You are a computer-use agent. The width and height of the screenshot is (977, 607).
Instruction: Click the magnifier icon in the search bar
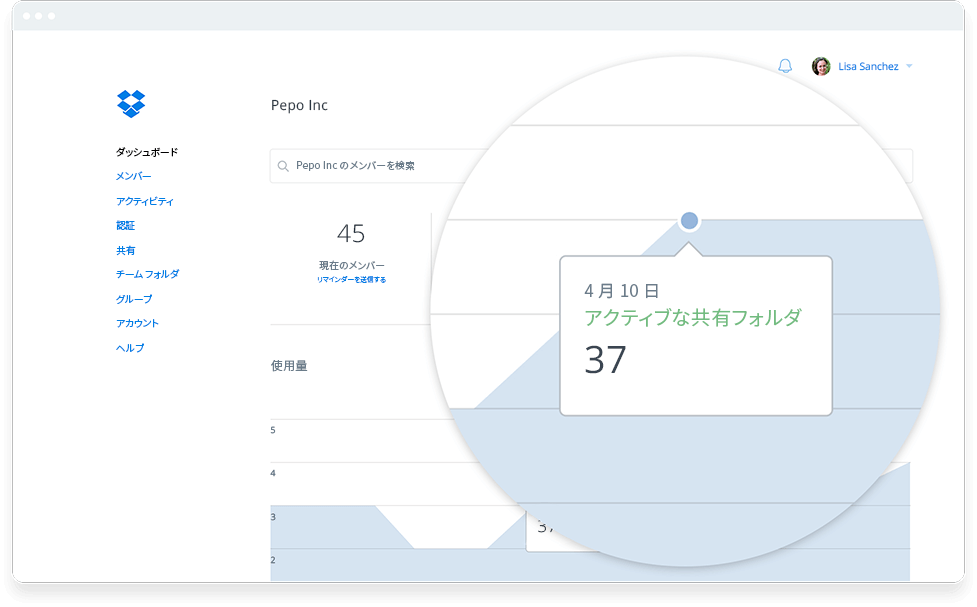(x=283, y=166)
